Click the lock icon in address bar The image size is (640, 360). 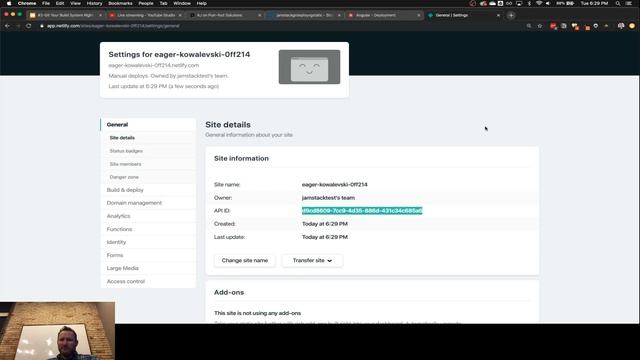[42, 26]
